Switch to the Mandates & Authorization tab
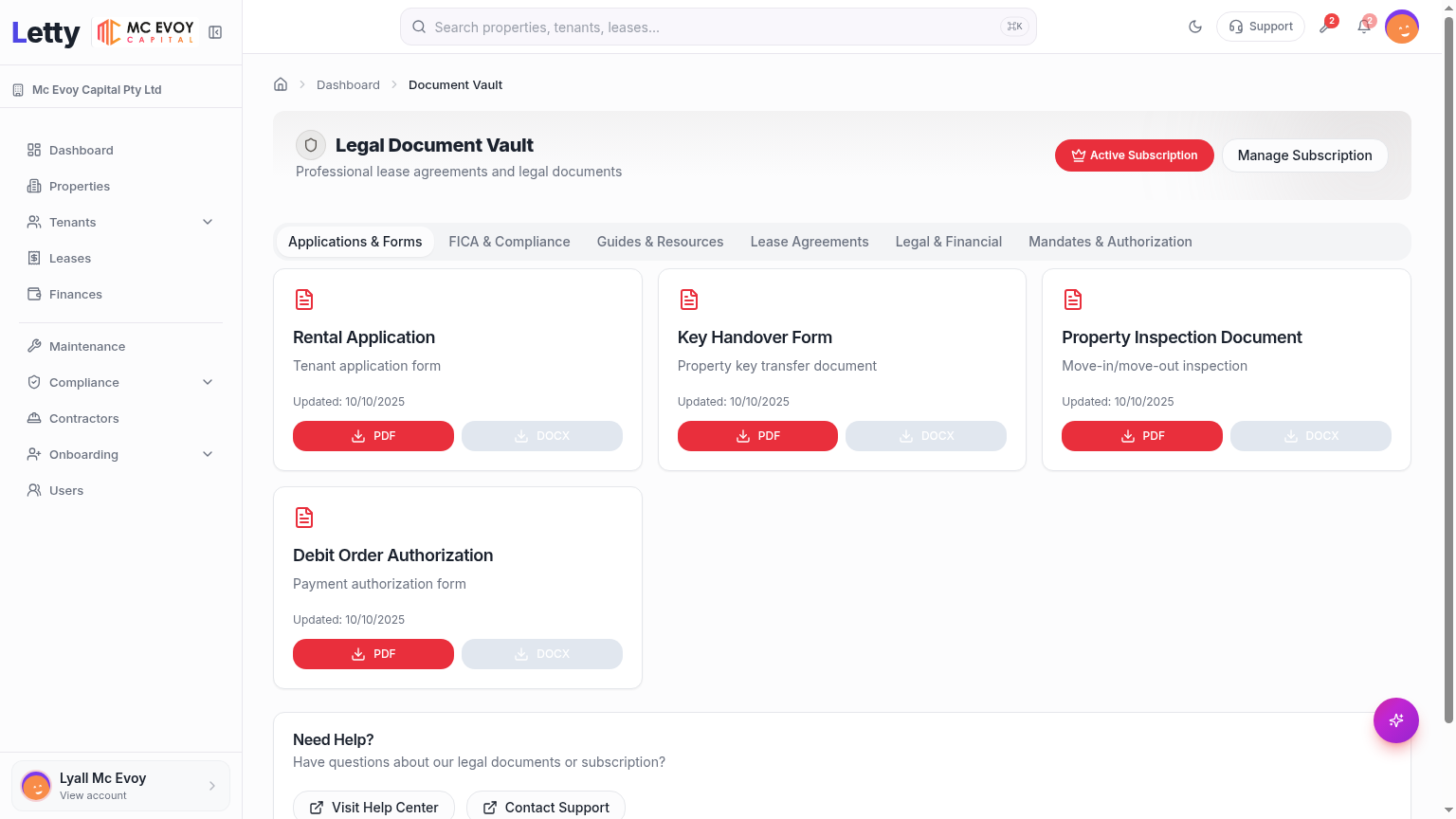The width and height of the screenshot is (1456, 819). click(x=1110, y=242)
